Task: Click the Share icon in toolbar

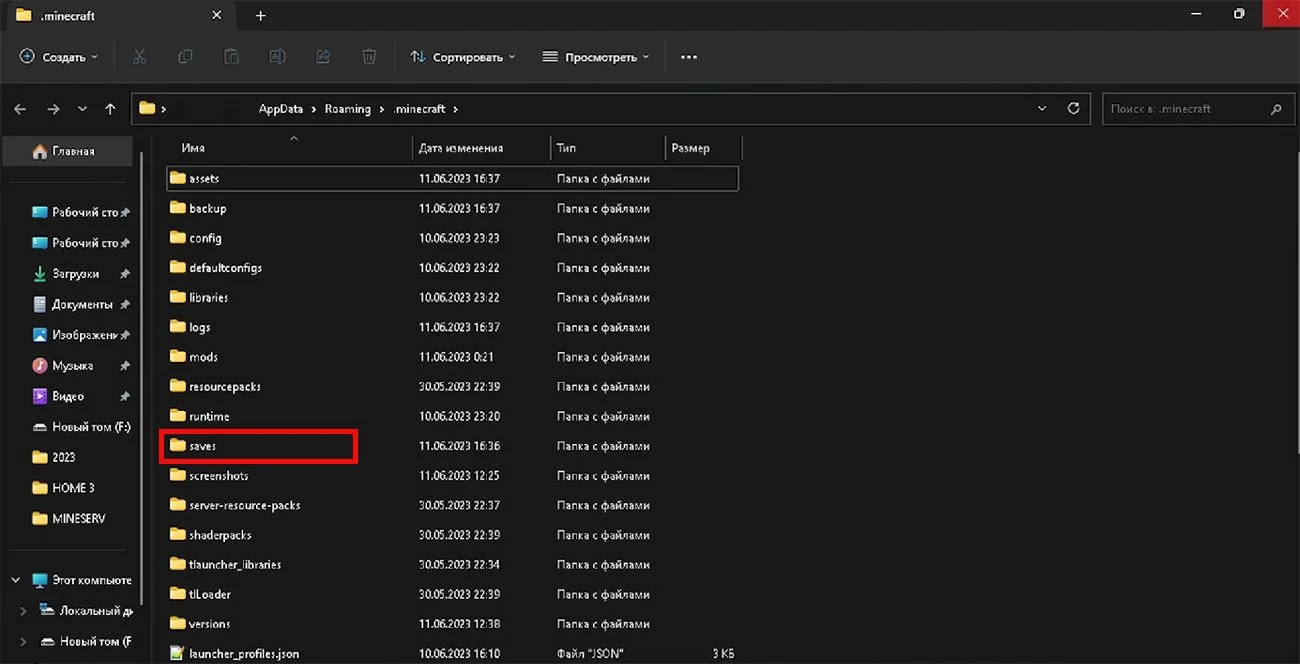Action: pyautogui.click(x=324, y=57)
